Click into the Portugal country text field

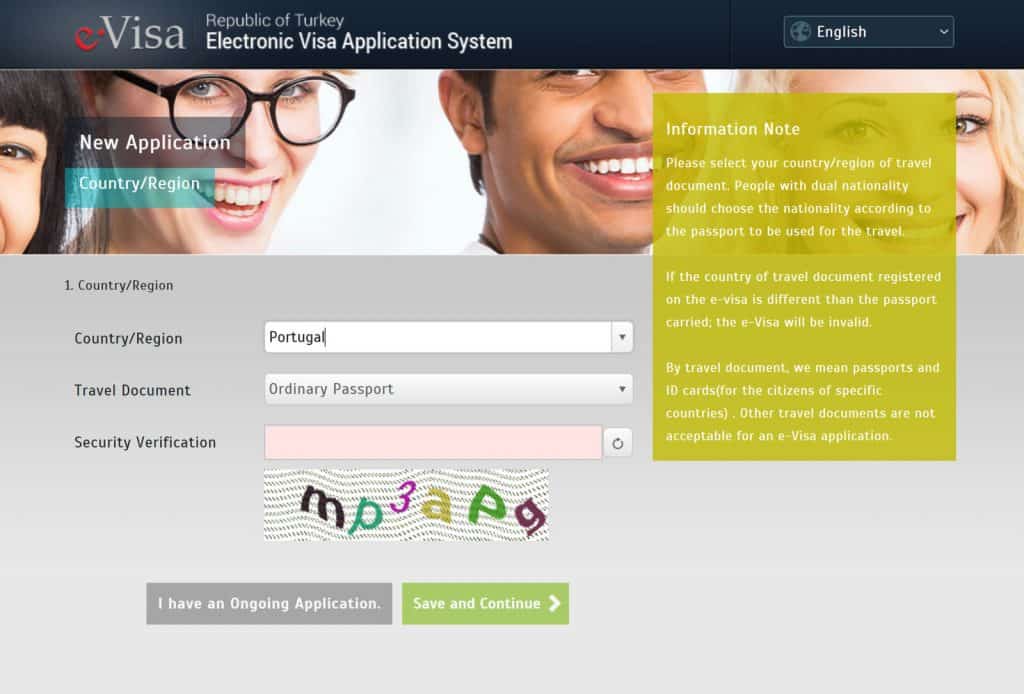[x=437, y=338]
